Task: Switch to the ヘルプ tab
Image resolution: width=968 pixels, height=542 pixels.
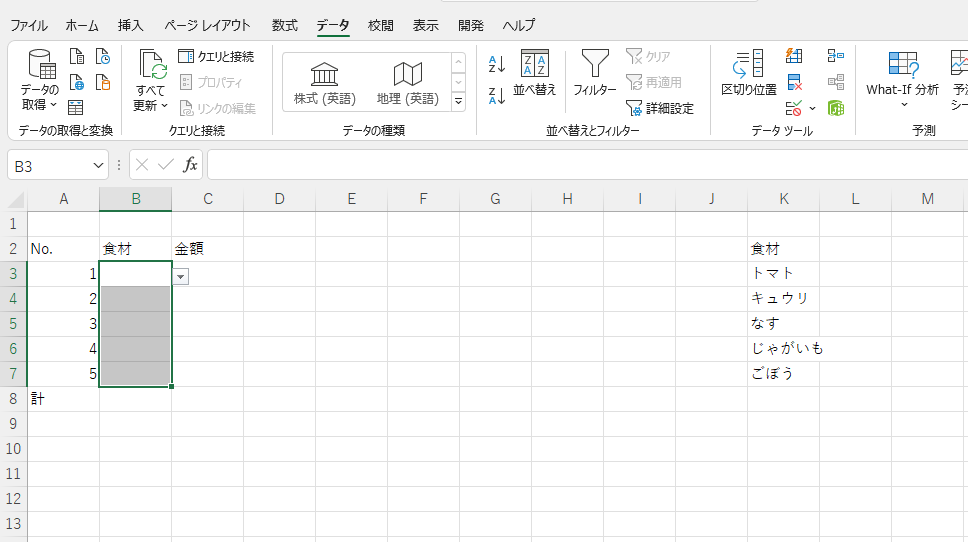Action: coord(519,25)
